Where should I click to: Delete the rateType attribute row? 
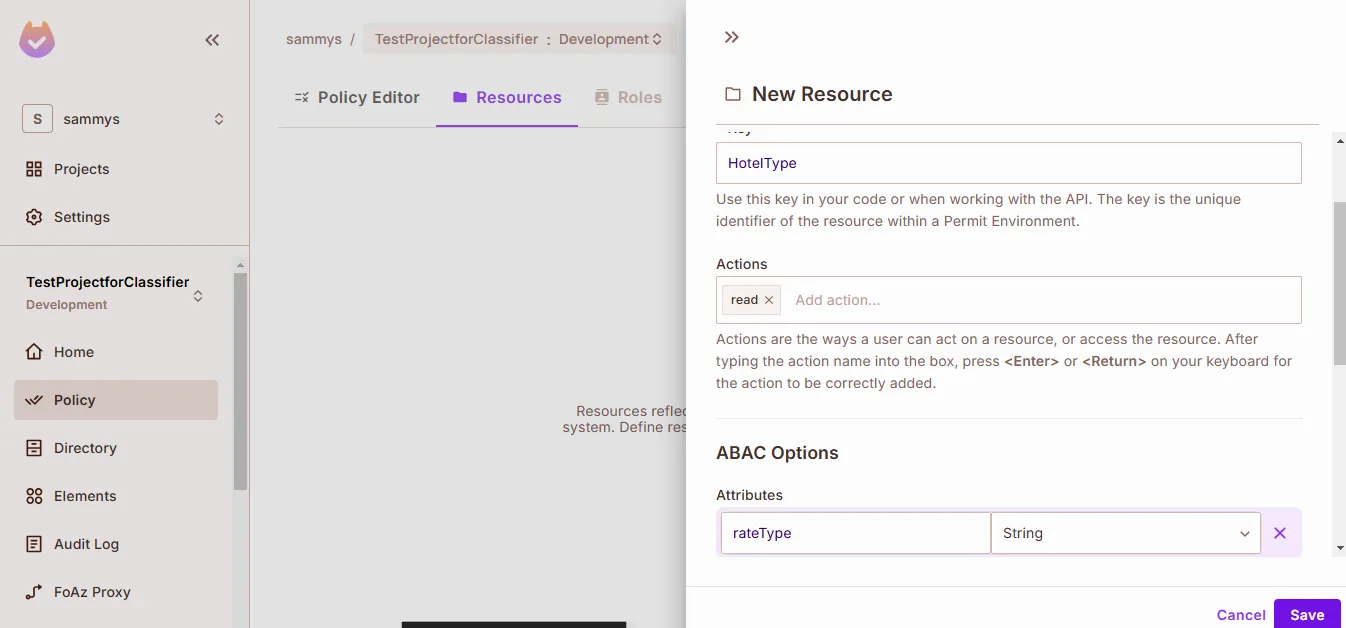(1280, 533)
